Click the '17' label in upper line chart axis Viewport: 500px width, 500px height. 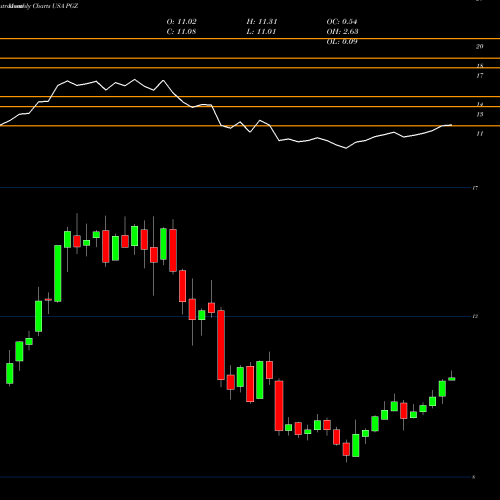pos(479,76)
